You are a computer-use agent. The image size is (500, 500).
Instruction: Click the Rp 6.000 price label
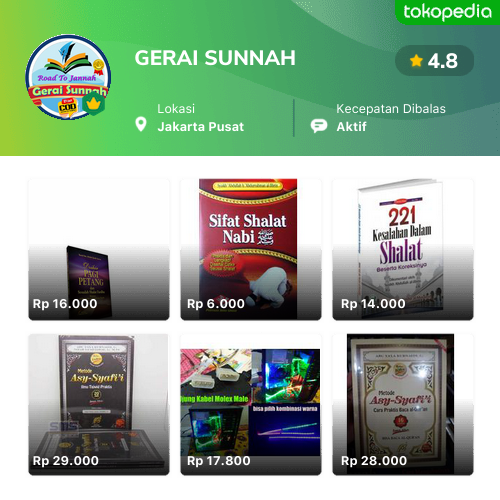[x=216, y=304]
